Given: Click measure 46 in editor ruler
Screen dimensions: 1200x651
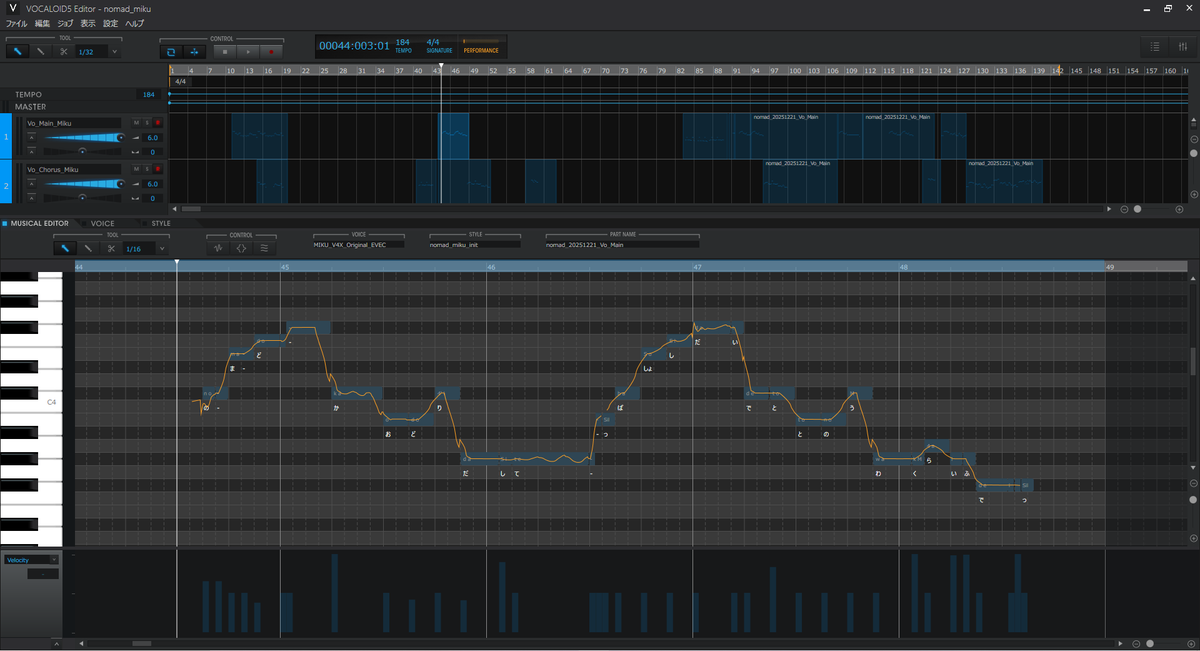Looking at the screenshot, I should 491,267.
